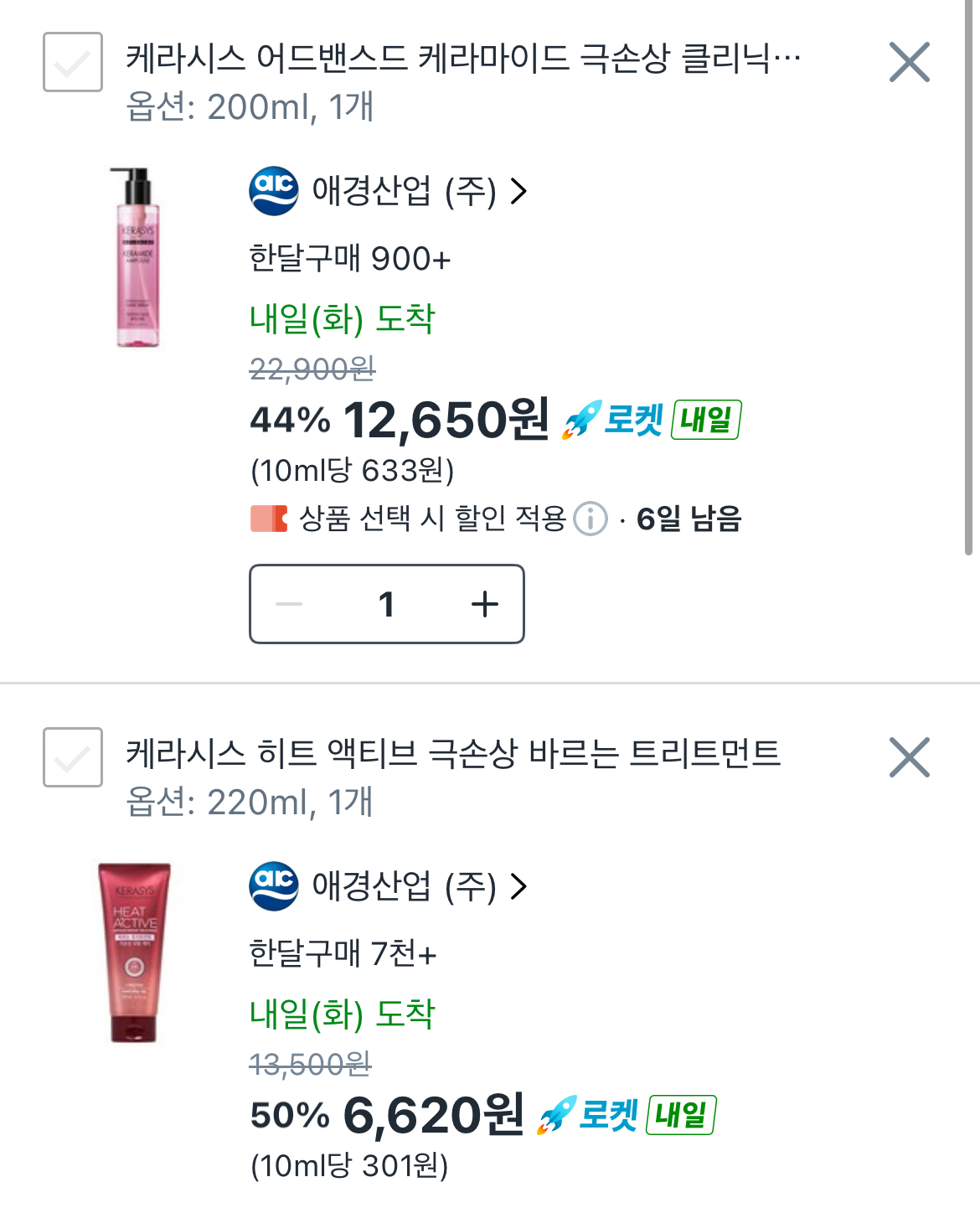Click the rocket delivery badge beside 12,650원

pyautogui.click(x=650, y=420)
